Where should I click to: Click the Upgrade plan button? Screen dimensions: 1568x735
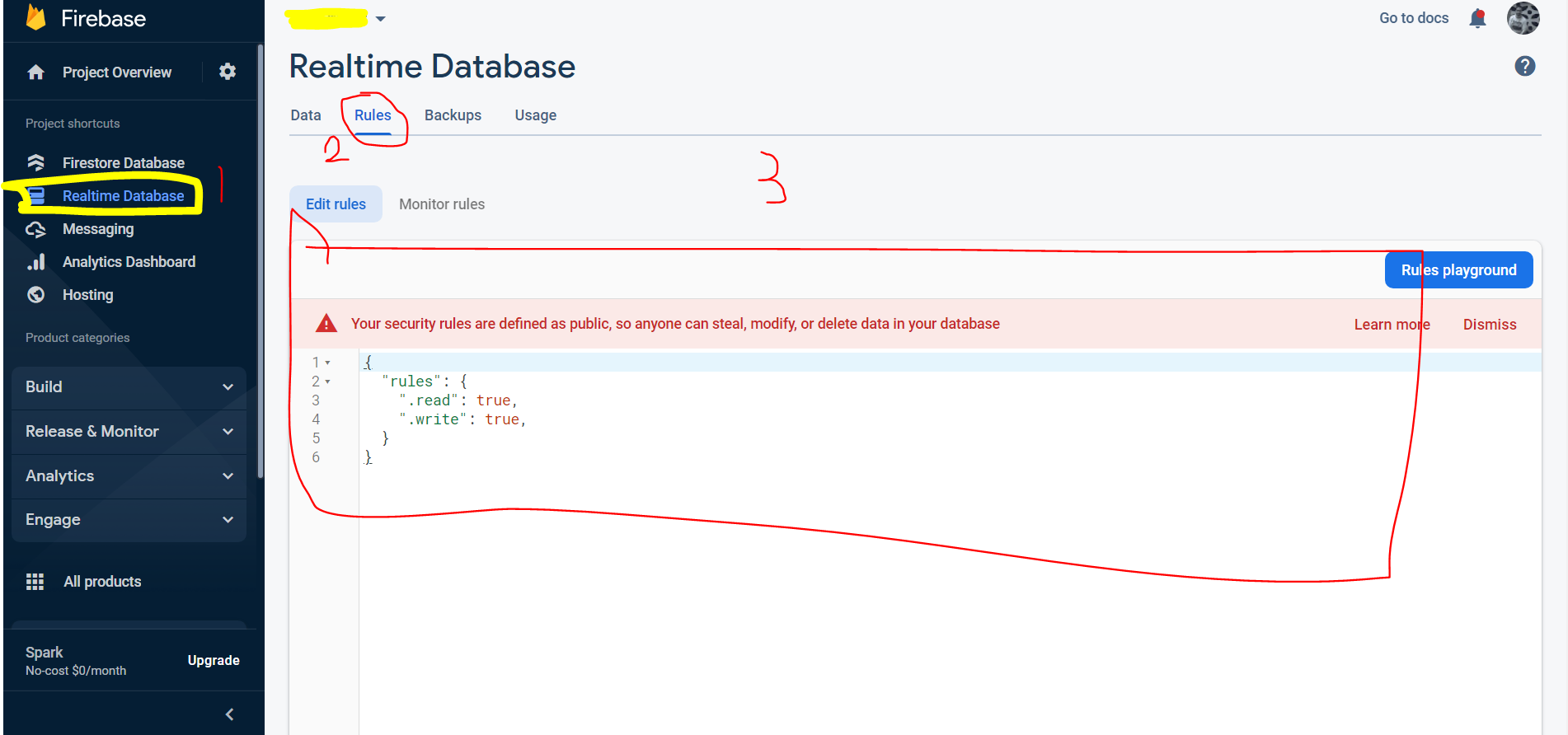(214, 661)
